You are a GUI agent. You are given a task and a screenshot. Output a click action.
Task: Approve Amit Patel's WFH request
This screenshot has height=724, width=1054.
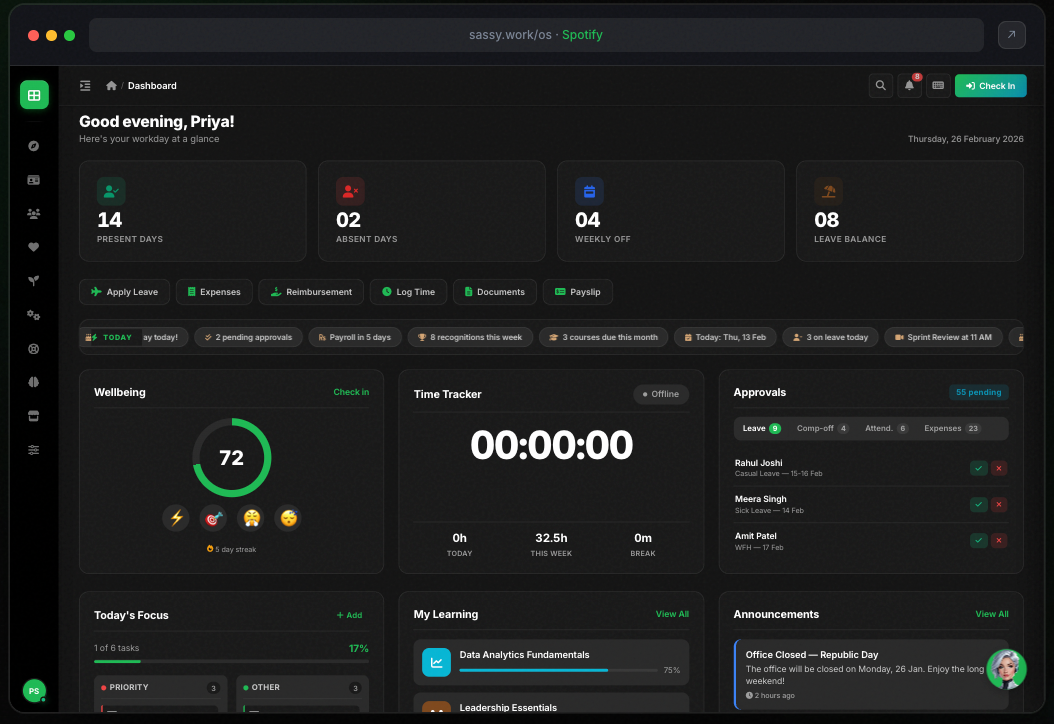979,540
